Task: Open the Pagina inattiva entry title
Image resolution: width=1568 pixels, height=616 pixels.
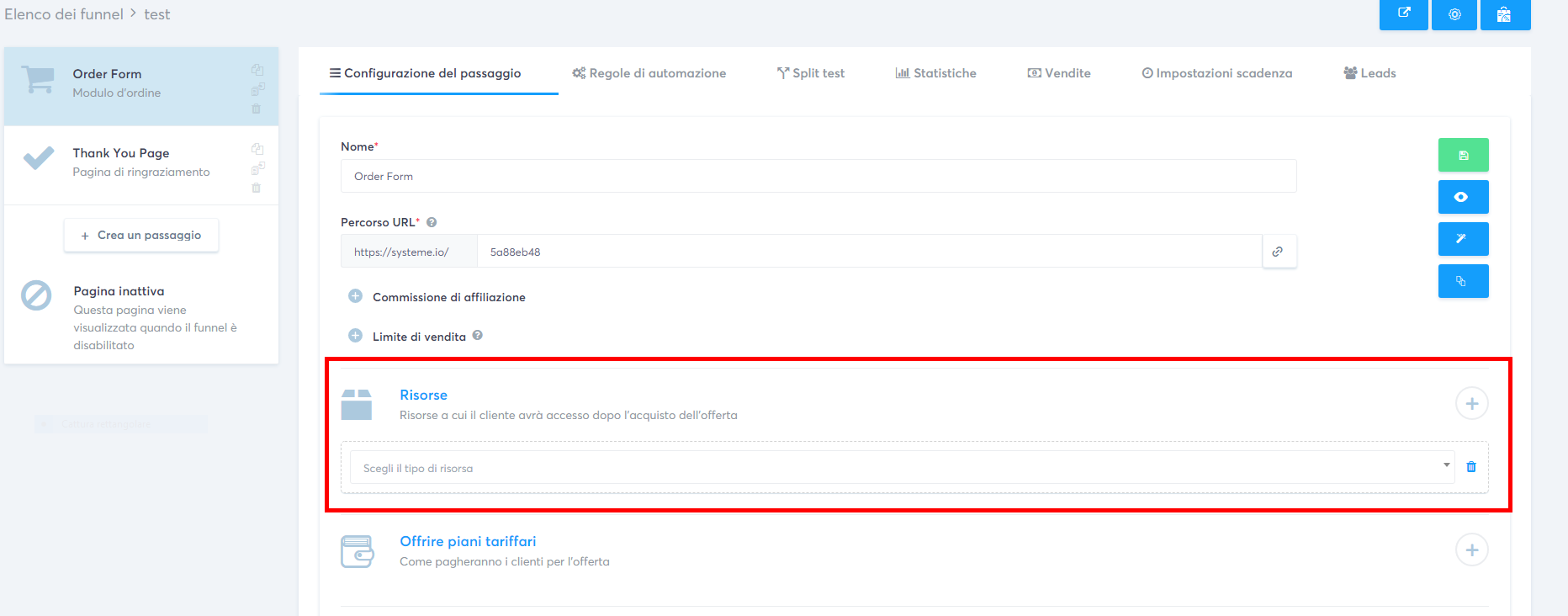Action: point(119,291)
